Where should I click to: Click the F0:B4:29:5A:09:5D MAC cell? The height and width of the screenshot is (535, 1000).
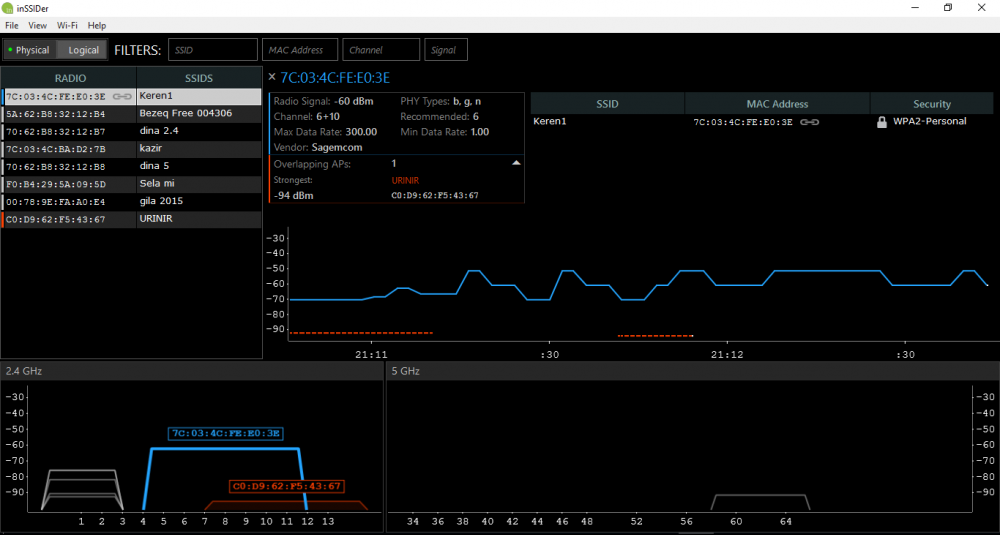click(x=55, y=184)
